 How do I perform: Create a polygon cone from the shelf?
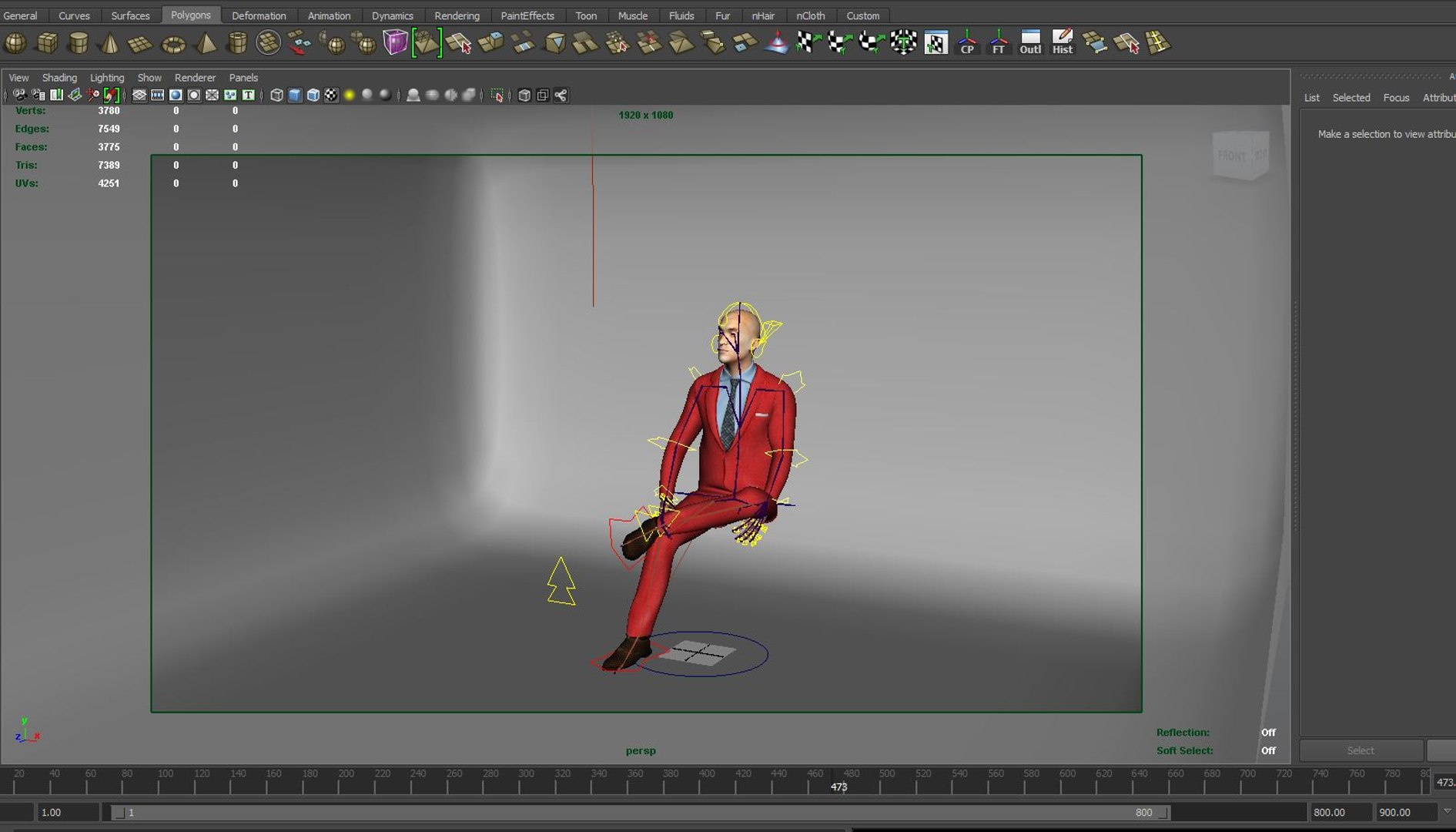point(110,43)
